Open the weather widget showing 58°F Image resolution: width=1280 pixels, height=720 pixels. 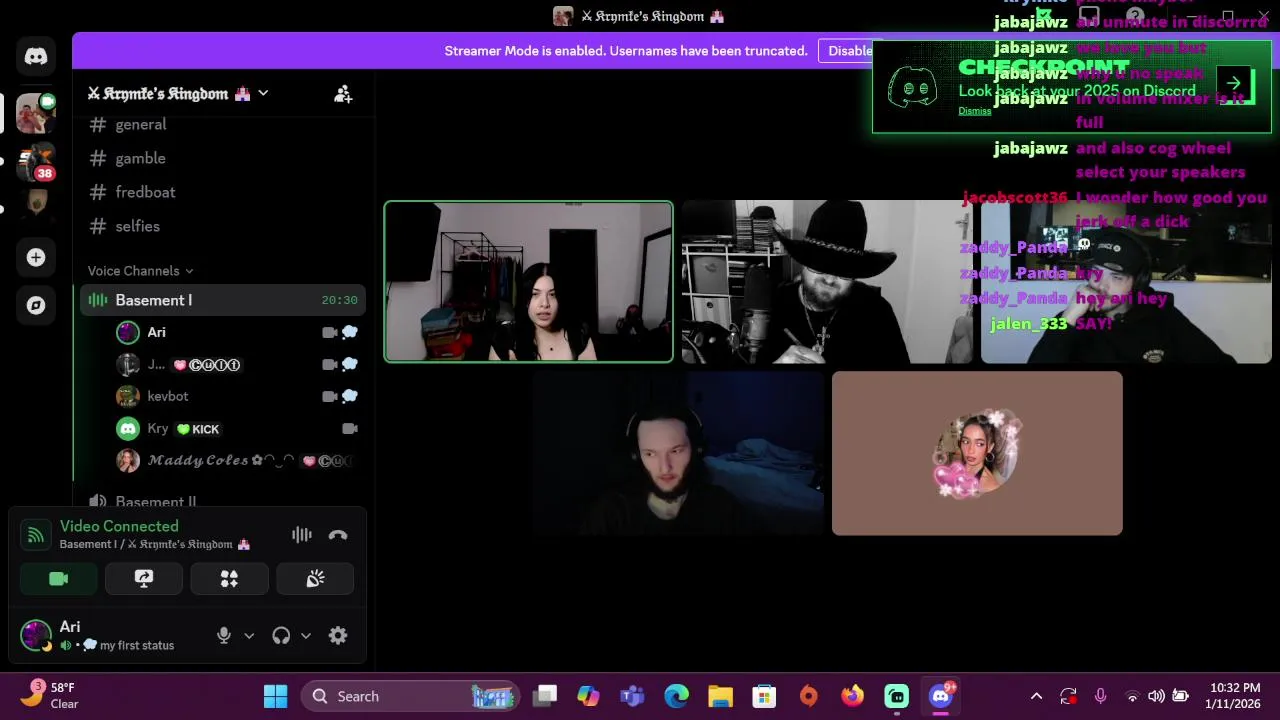tap(50, 695)
